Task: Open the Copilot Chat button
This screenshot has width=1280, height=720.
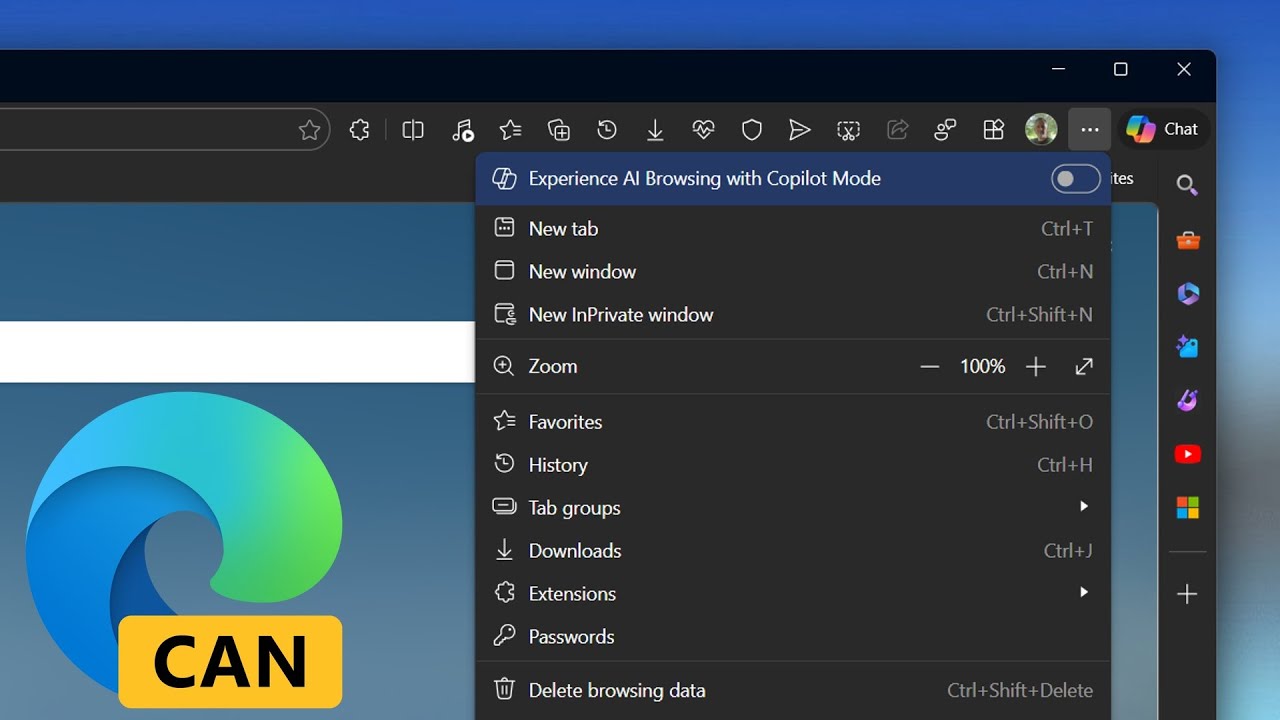Action: click(x=1162, y=129)
